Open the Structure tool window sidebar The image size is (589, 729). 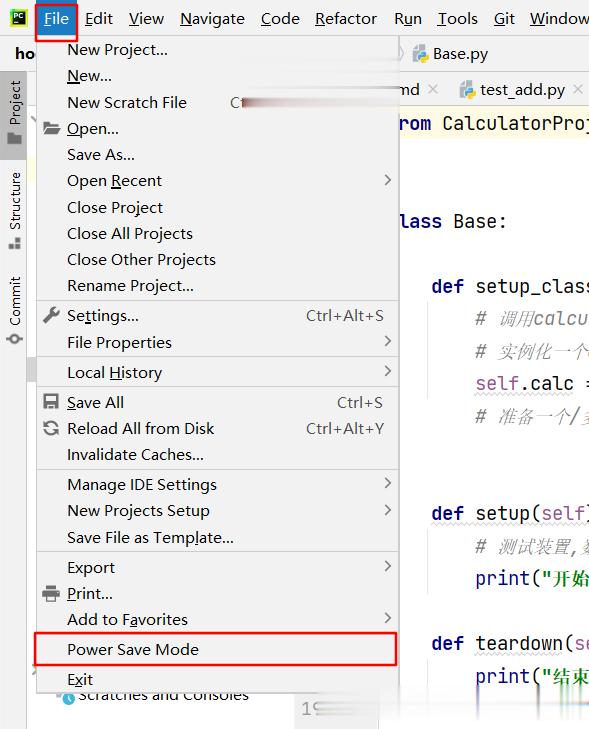15,211
